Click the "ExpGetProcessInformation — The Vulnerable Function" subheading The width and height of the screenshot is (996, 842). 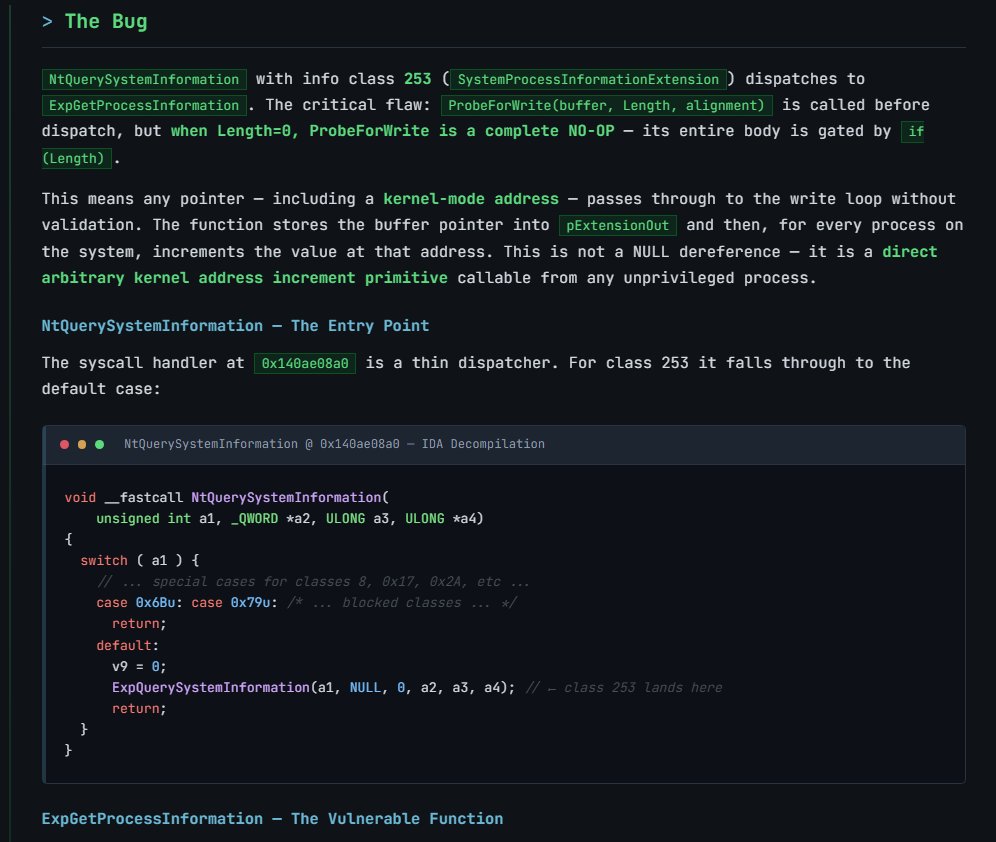point(272,819)
